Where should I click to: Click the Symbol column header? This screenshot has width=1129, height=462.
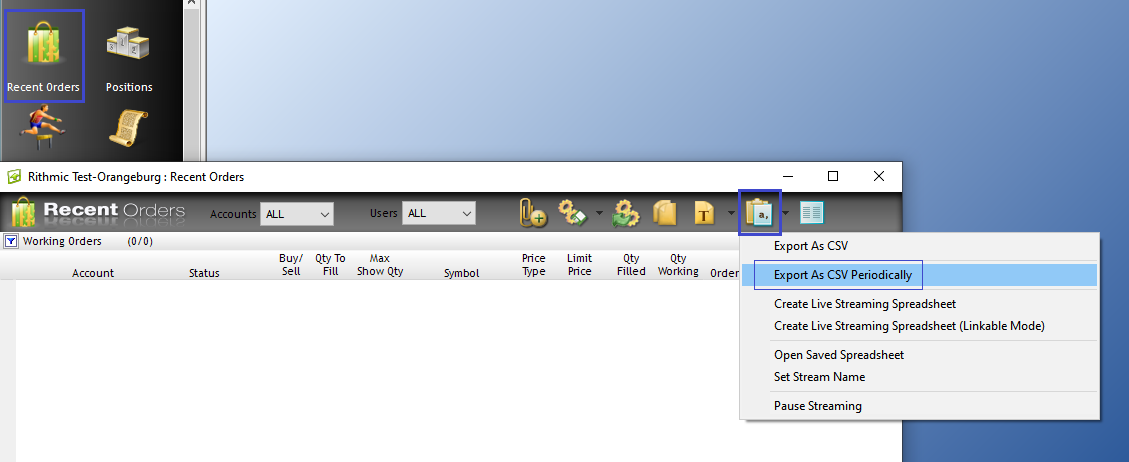coord(462,273)
